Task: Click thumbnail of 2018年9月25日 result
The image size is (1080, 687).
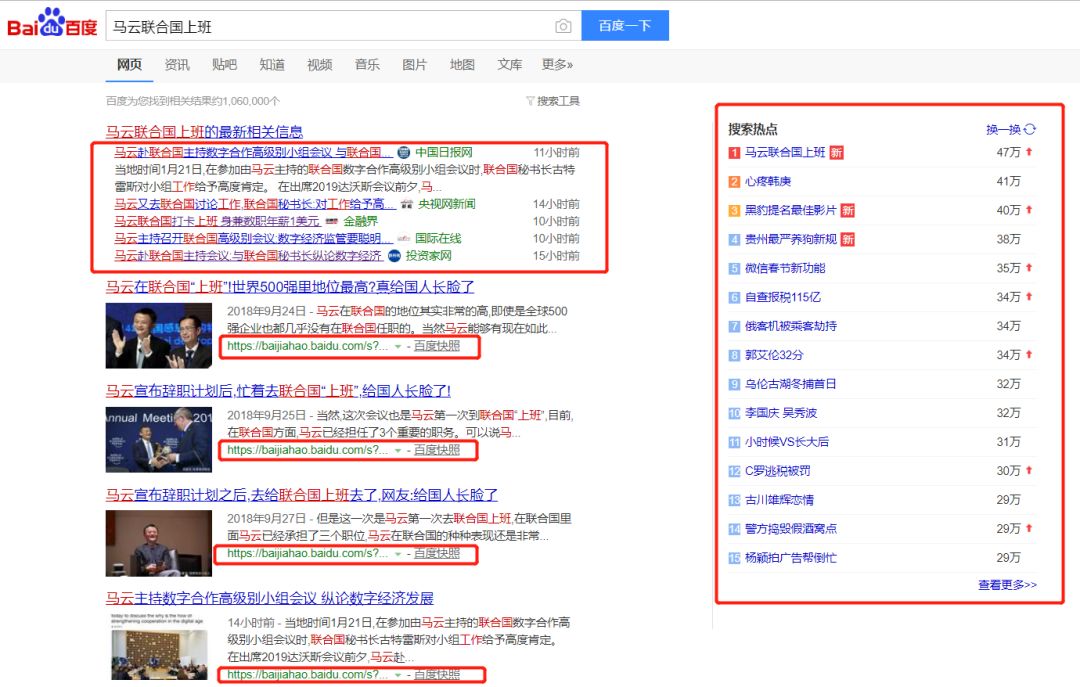Action: [x=158, y=440]
